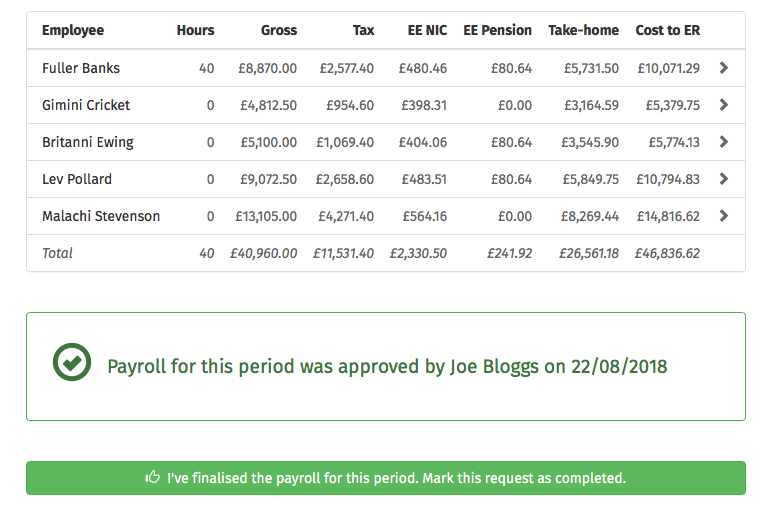Click the Take-home column header

pos(583,30)
